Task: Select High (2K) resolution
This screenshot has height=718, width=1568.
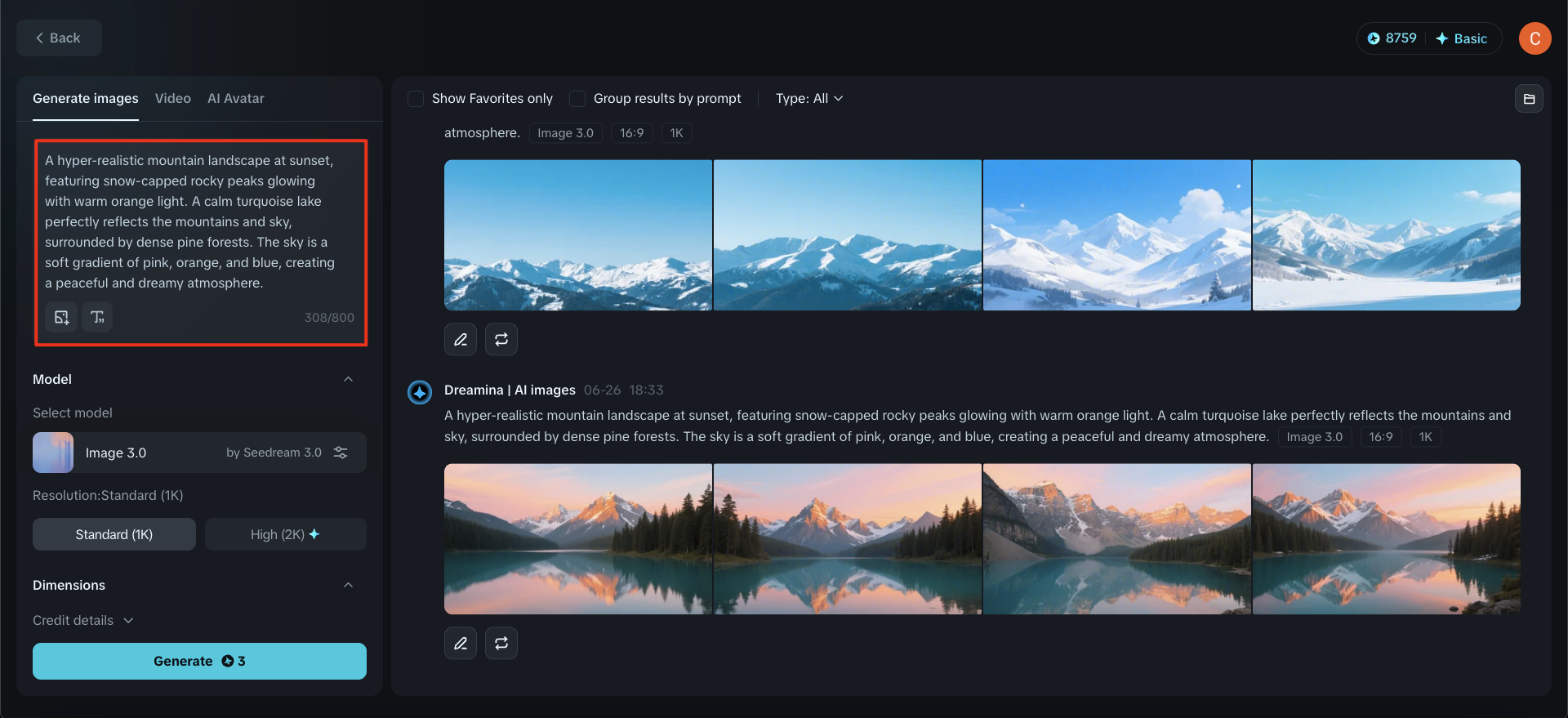Action: pos(286,534)
